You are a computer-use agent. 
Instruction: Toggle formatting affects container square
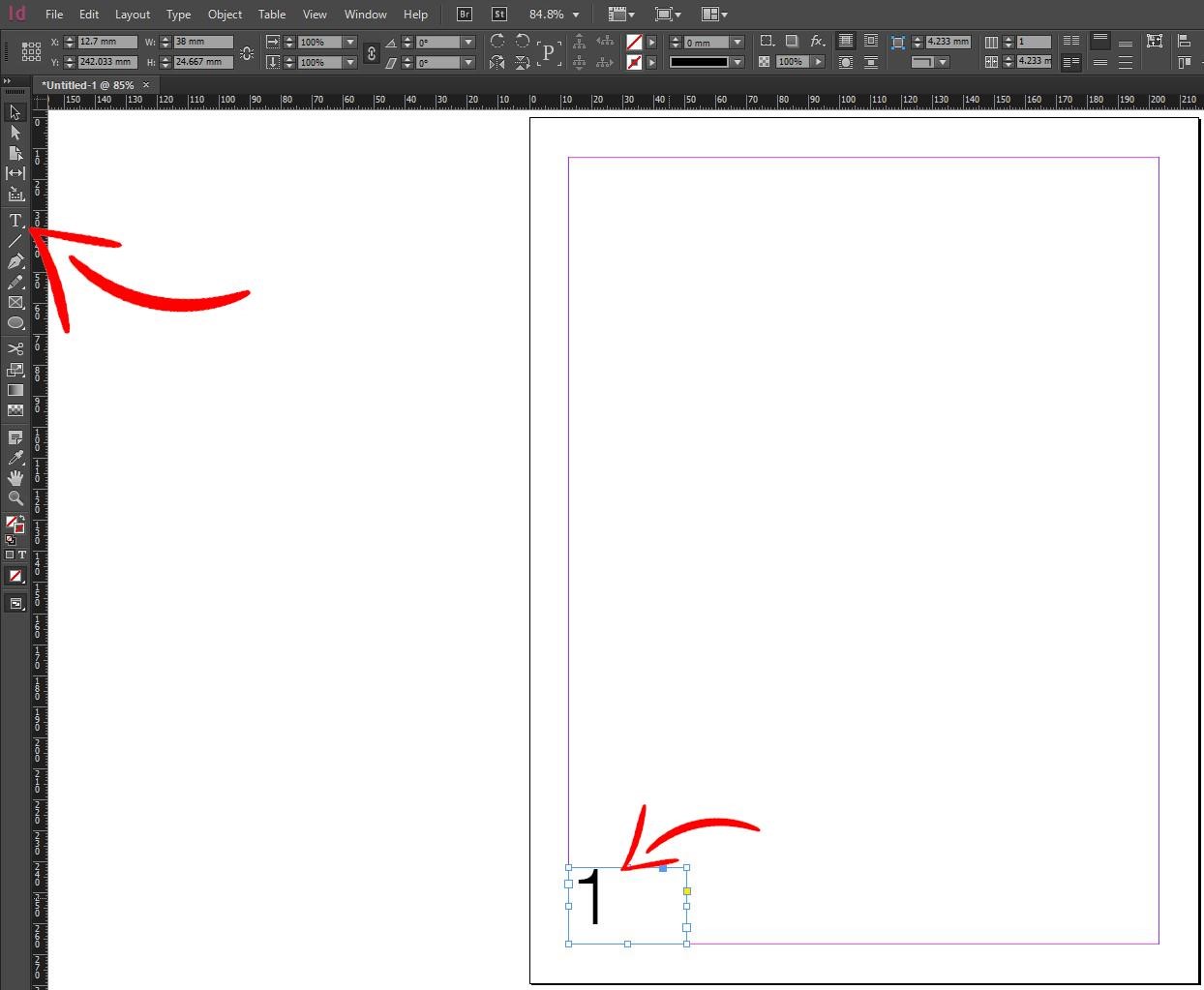tap(10, 555)
